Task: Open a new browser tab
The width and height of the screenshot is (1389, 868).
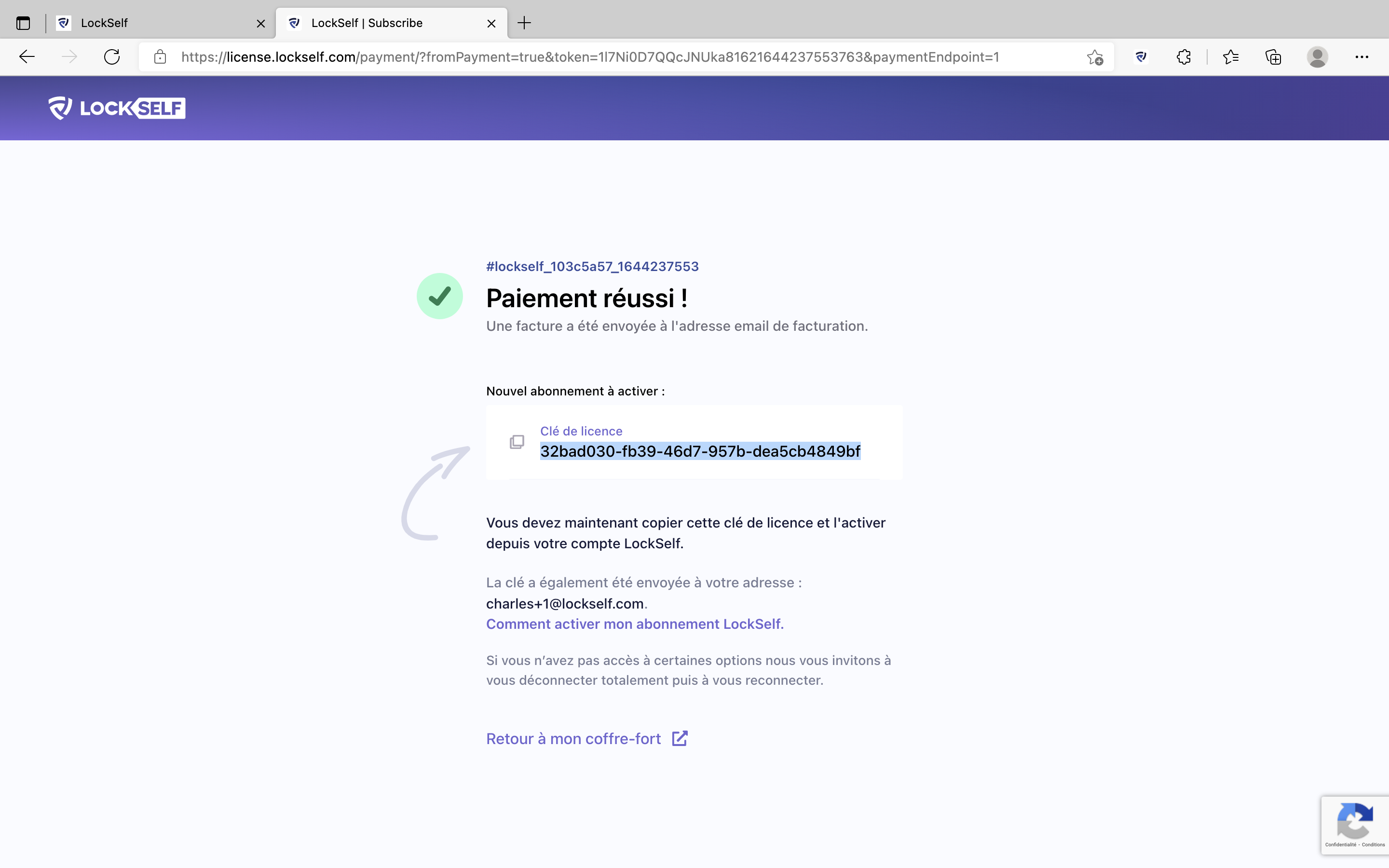Action: [x=524, y=23]
